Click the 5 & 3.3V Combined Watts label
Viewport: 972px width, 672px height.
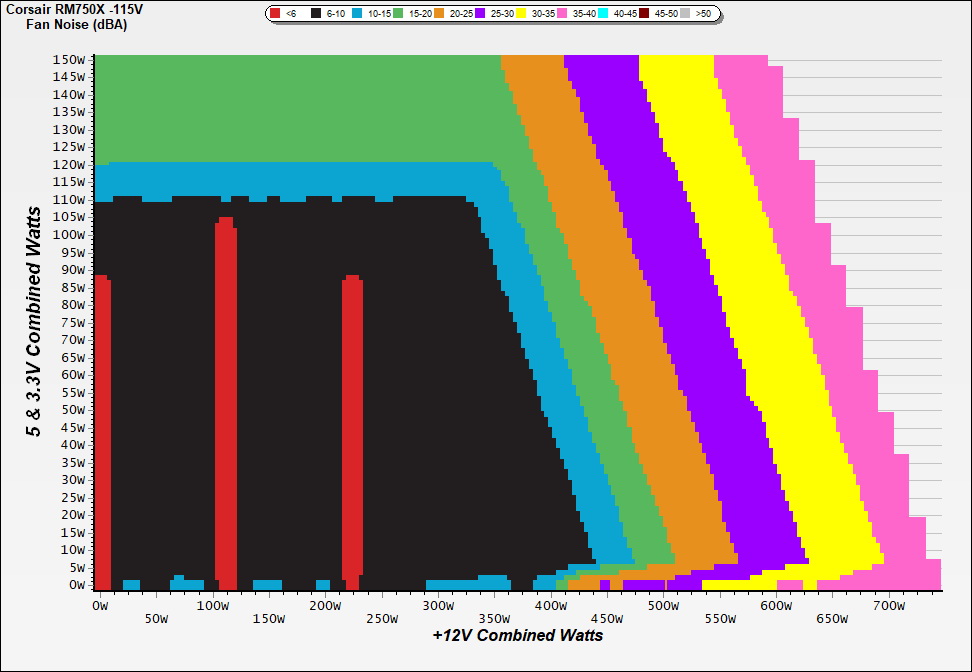35,321
